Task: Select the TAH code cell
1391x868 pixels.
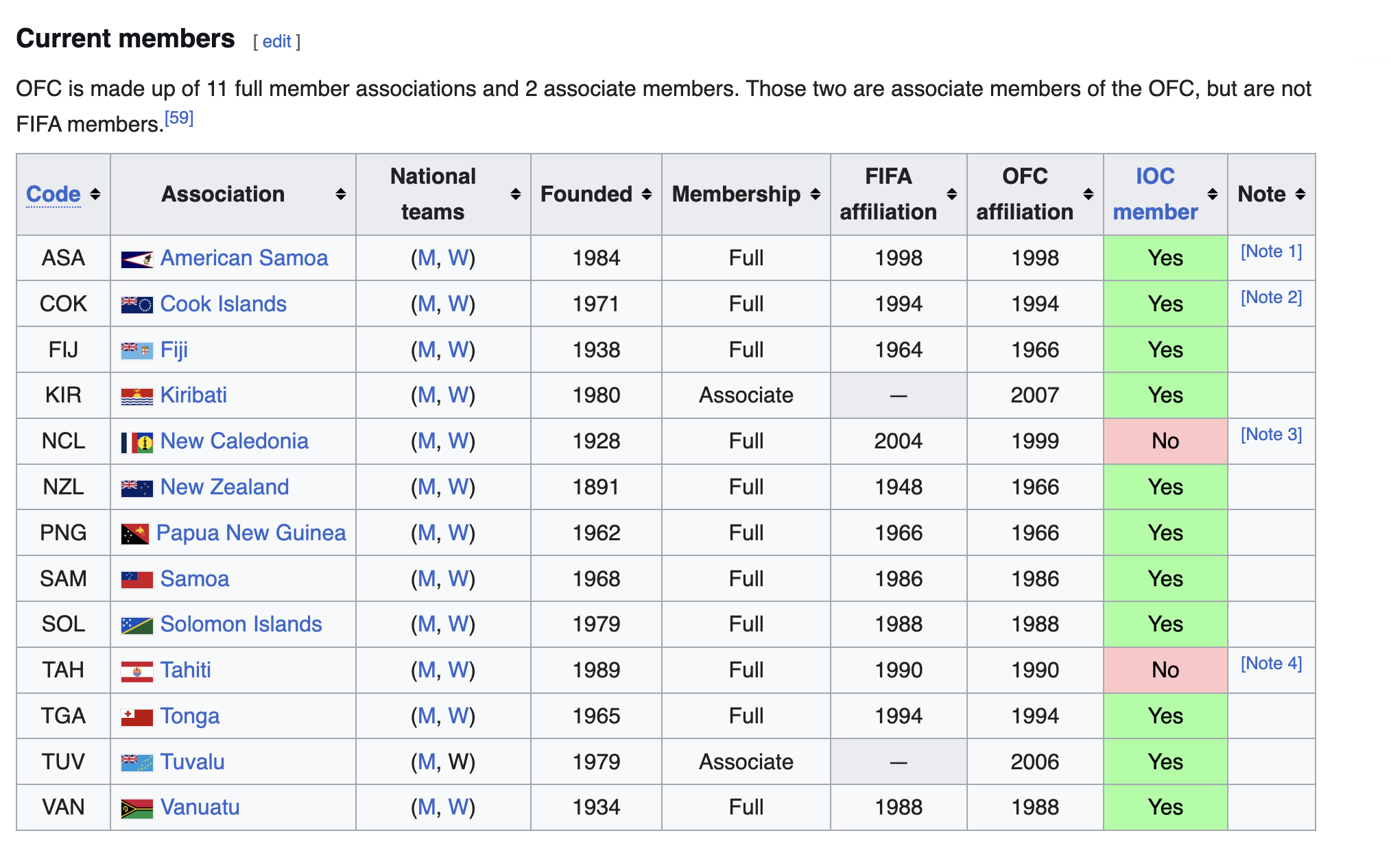Action: (x=63, y=671)
